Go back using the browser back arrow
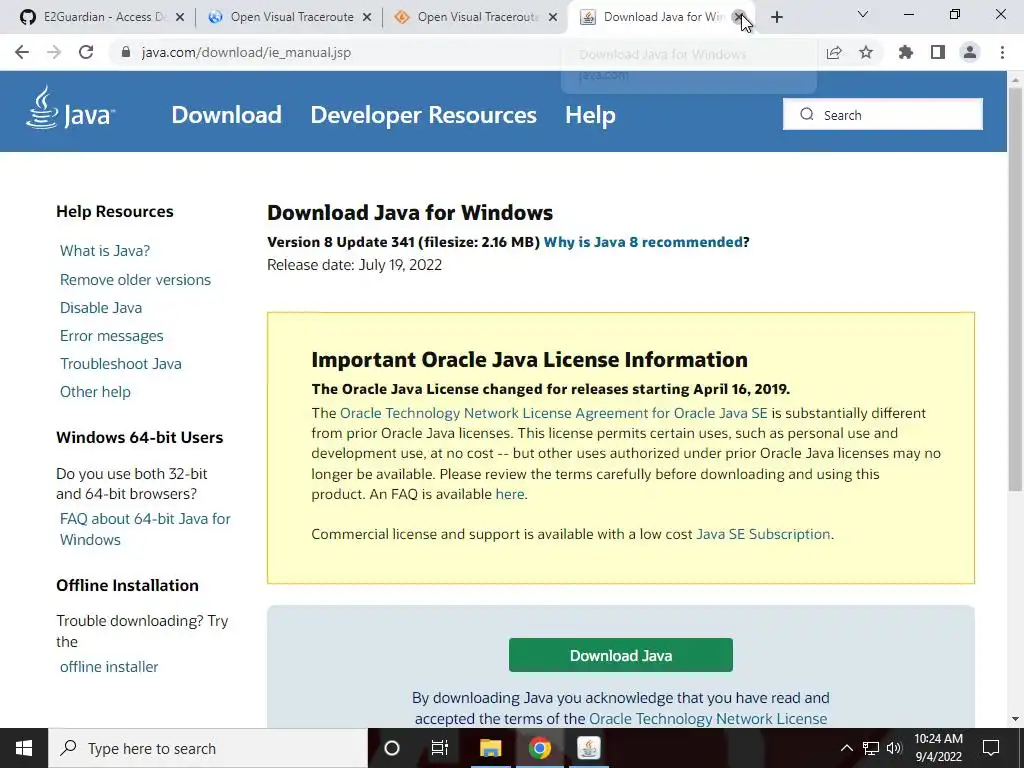Screen dimensions: 1024x768 click(x=22, y=52)
